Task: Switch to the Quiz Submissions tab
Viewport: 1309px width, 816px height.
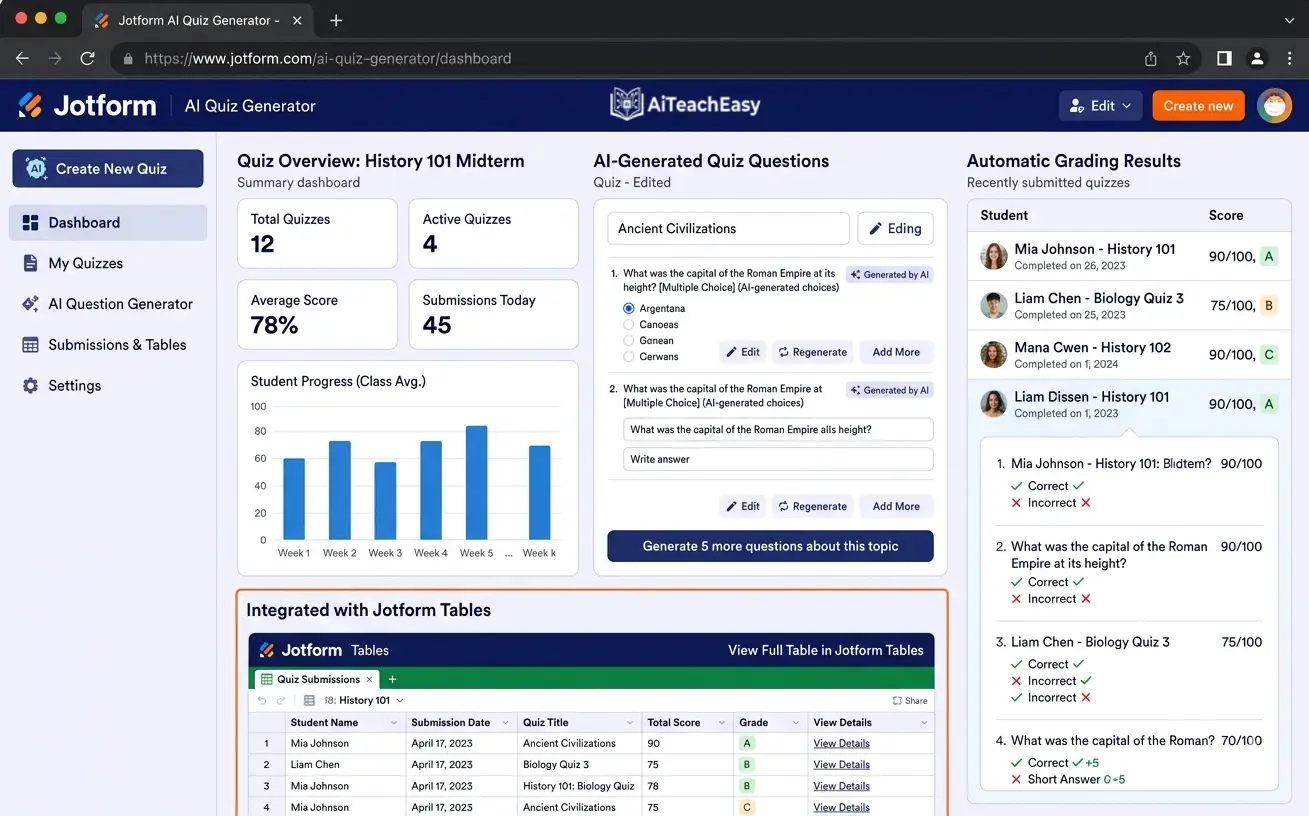Action: coord(317,679)
